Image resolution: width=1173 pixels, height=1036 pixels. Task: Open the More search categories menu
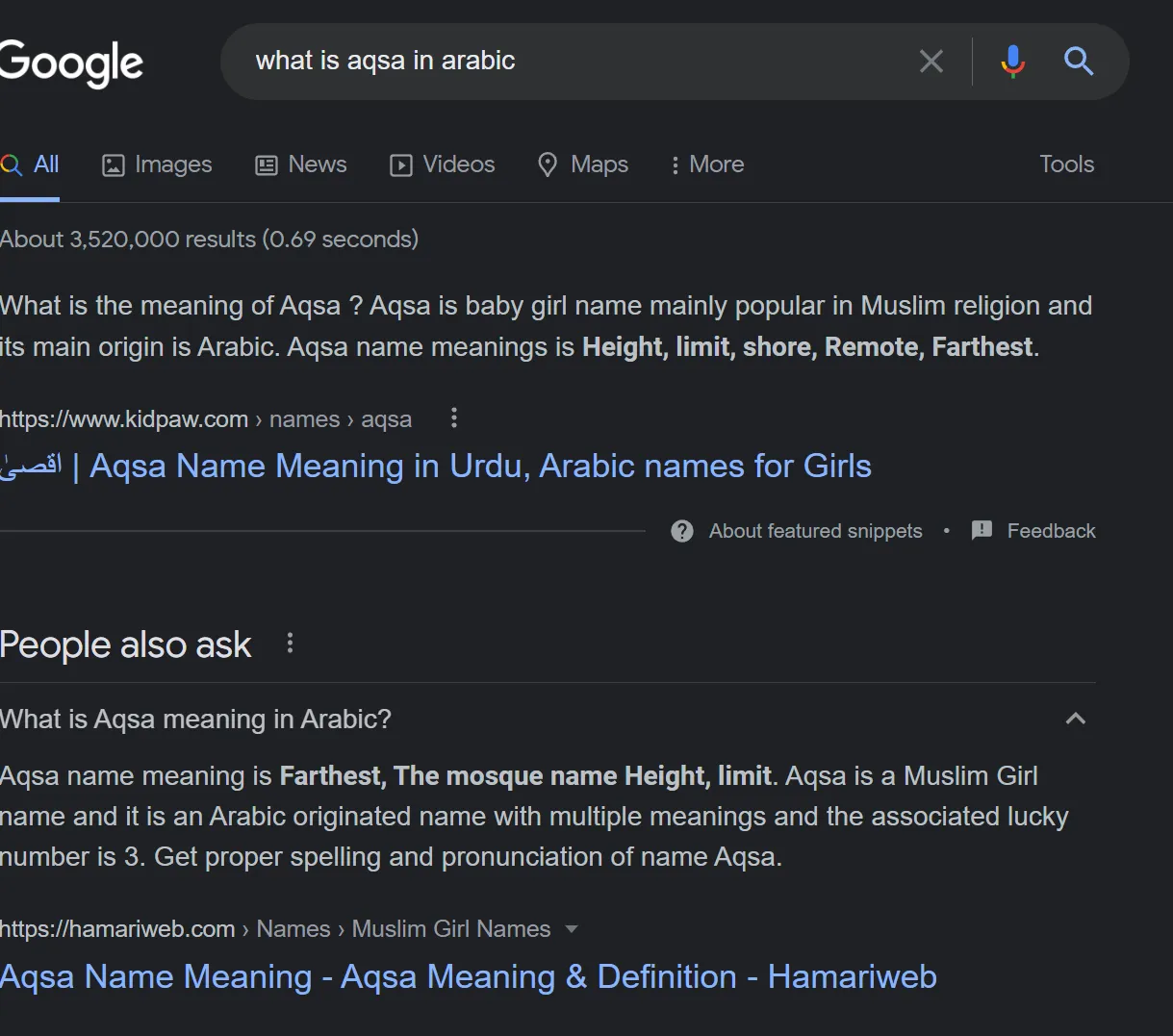click(707, 164)
